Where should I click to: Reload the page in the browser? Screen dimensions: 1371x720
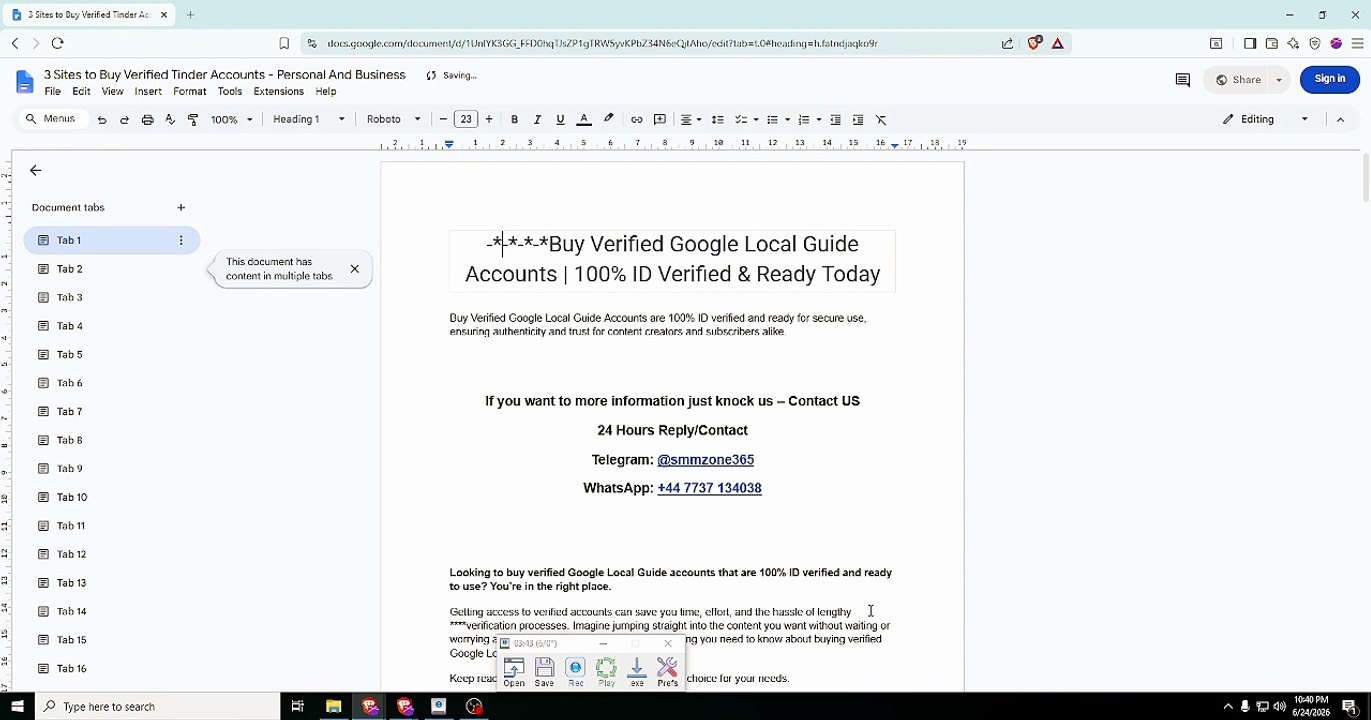click(x=57, y=43)
